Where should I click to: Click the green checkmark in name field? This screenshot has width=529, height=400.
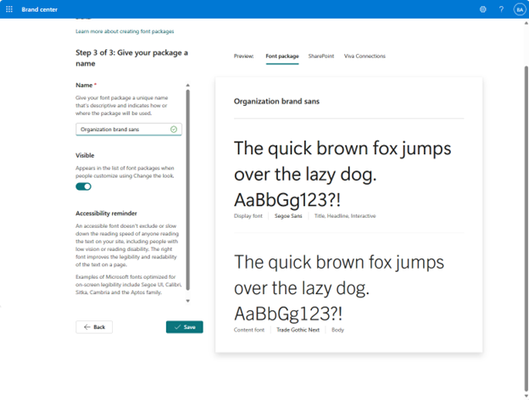173,129
